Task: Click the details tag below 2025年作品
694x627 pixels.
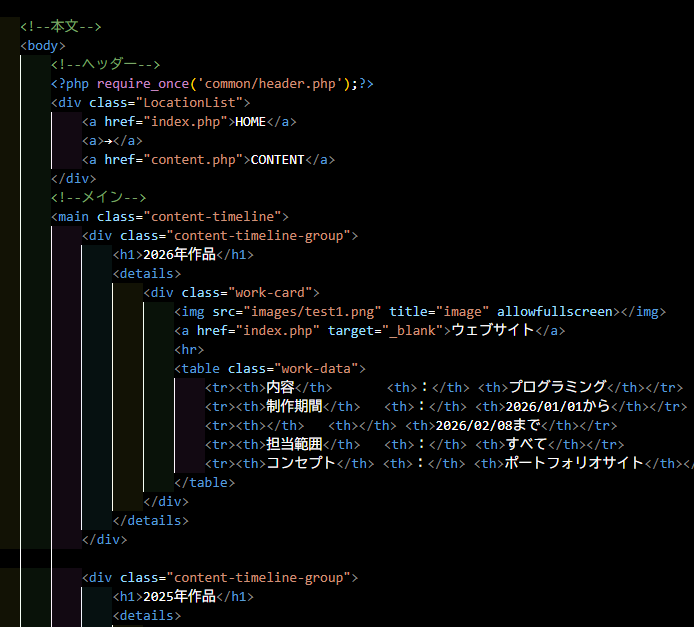Action: (x=147, y=616)
